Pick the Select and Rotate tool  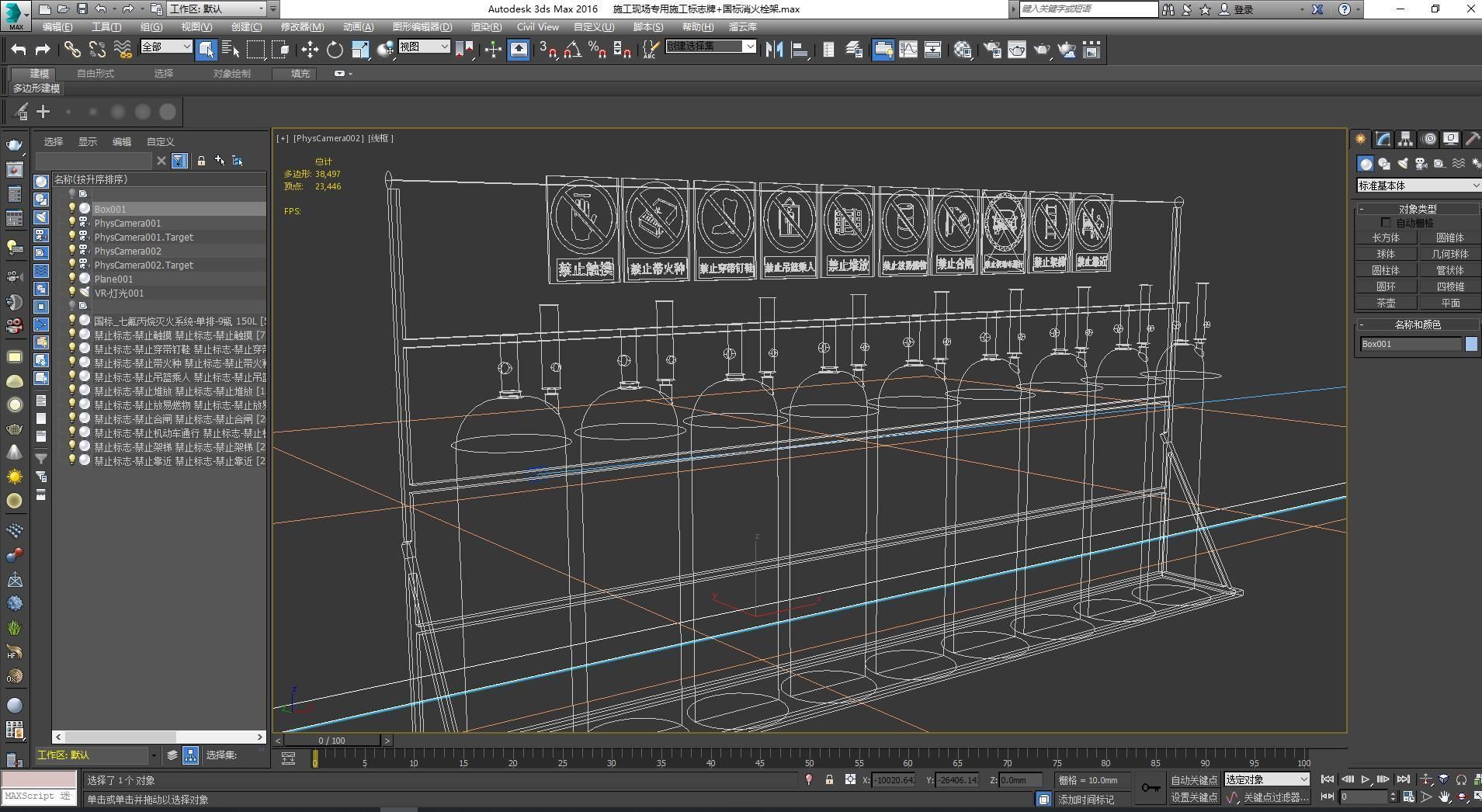(335, 50)
